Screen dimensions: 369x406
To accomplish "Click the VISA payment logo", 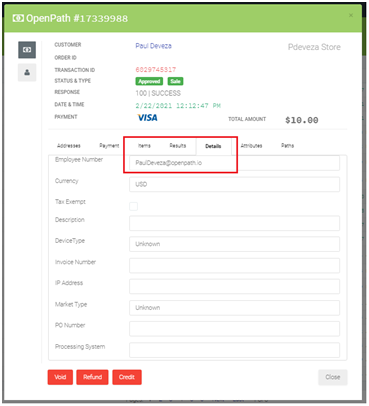I will pyautogui.click(x=147, y=118).
